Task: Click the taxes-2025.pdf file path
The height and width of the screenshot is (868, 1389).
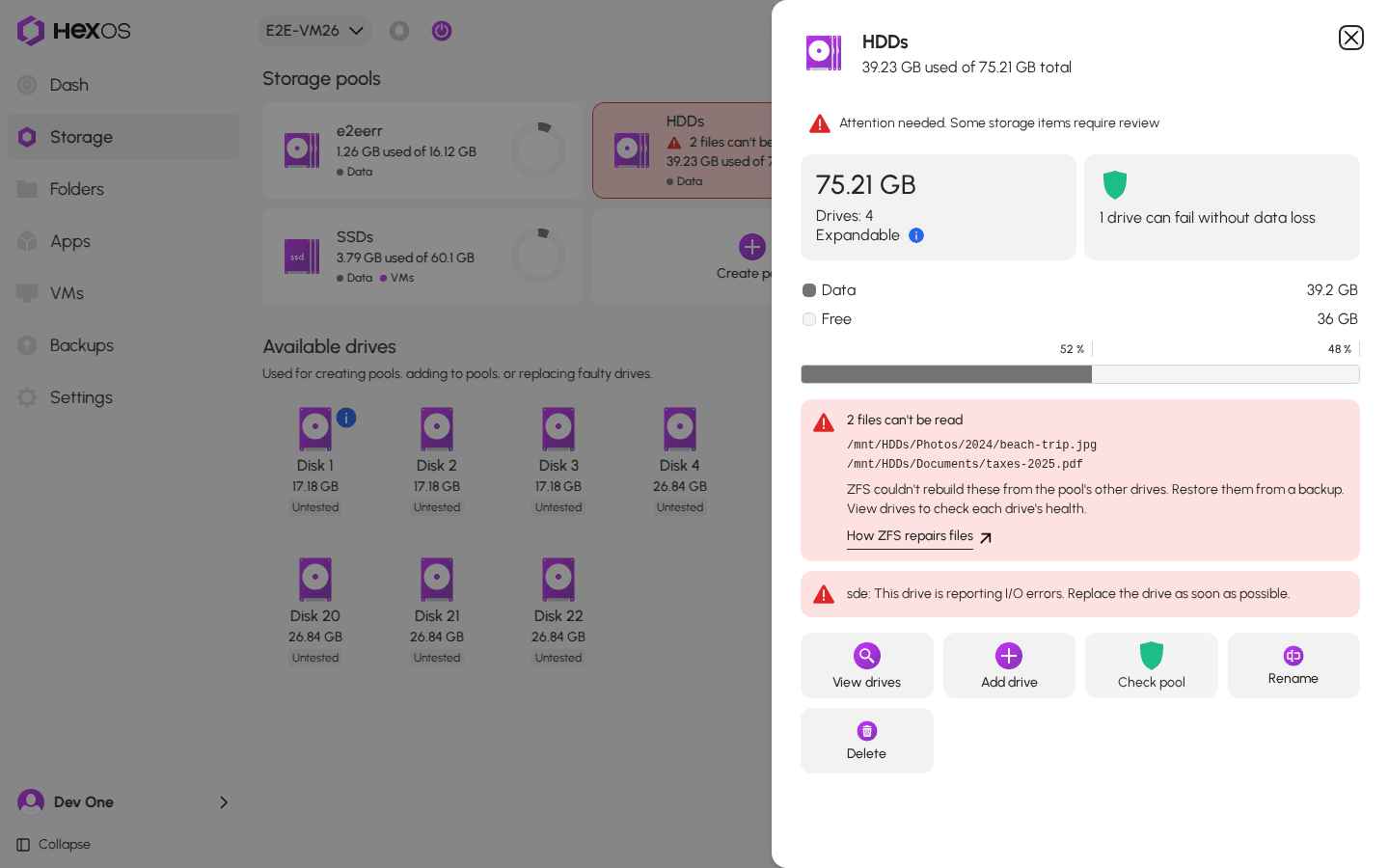Action: click(x=965, y=465)
